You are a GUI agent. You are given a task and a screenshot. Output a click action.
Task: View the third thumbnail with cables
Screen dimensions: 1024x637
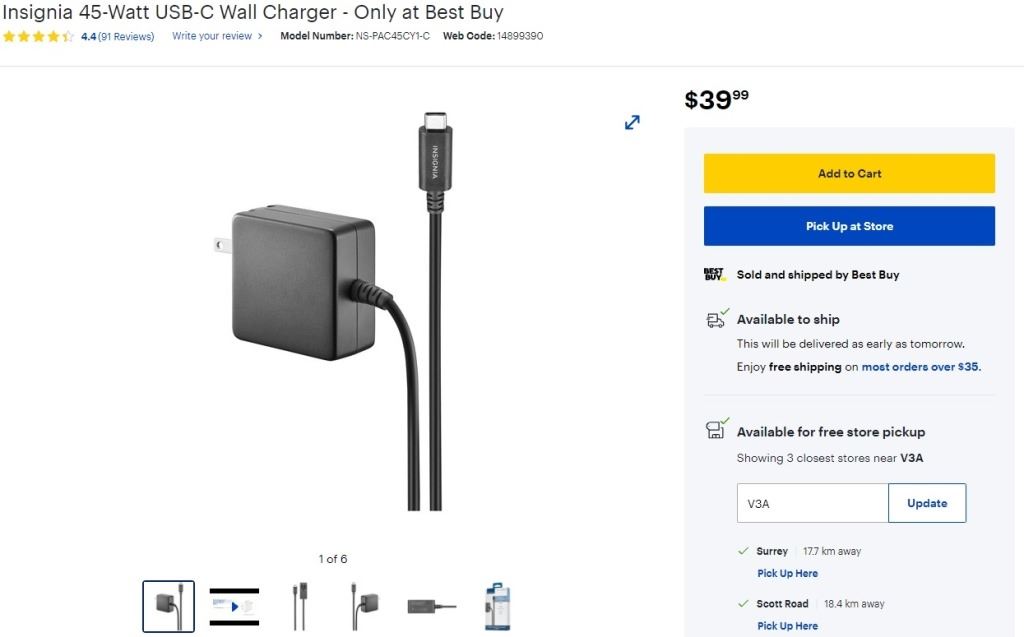pyautogui.click(x=300, y=606)
